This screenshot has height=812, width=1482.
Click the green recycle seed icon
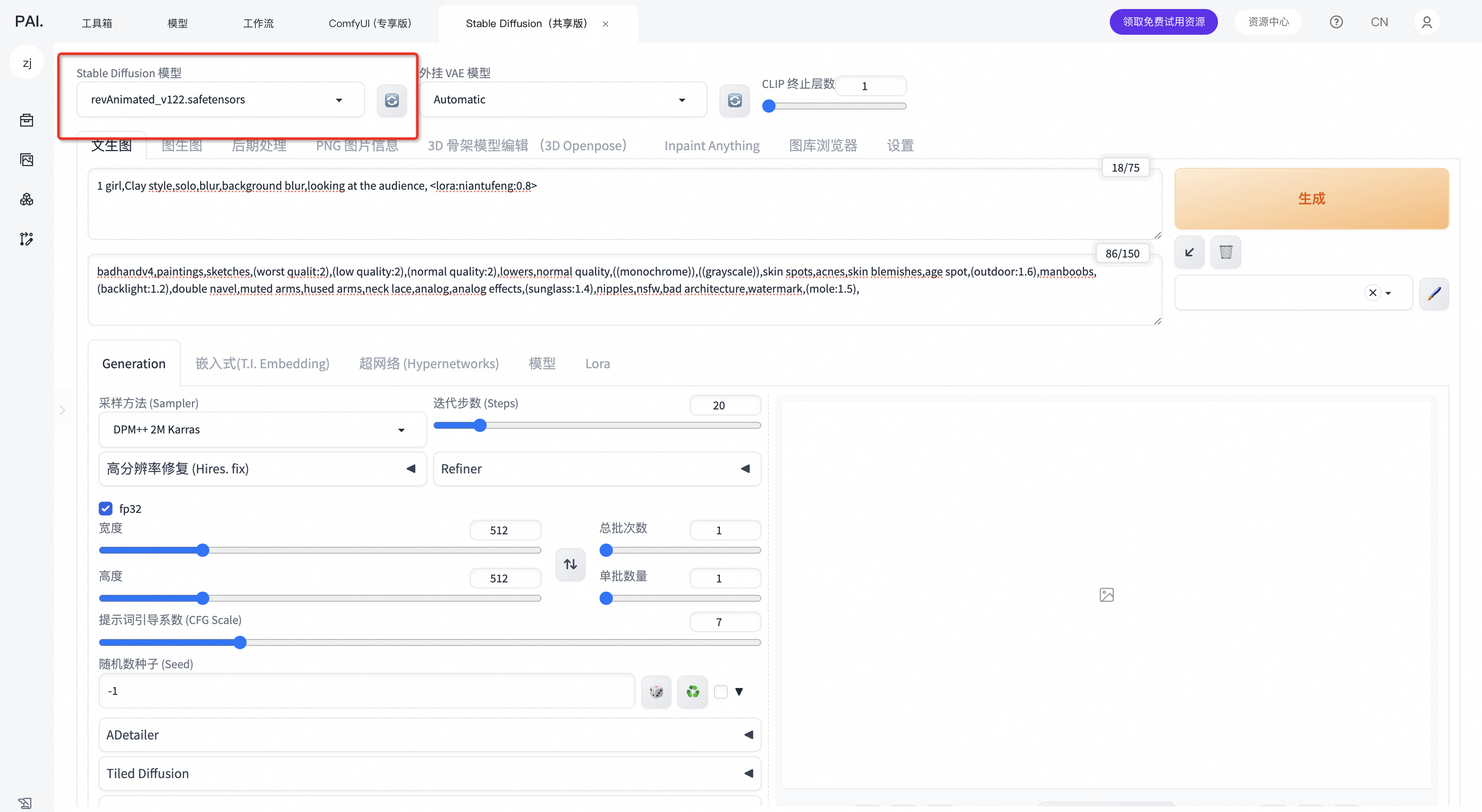(x=692, y=691)
